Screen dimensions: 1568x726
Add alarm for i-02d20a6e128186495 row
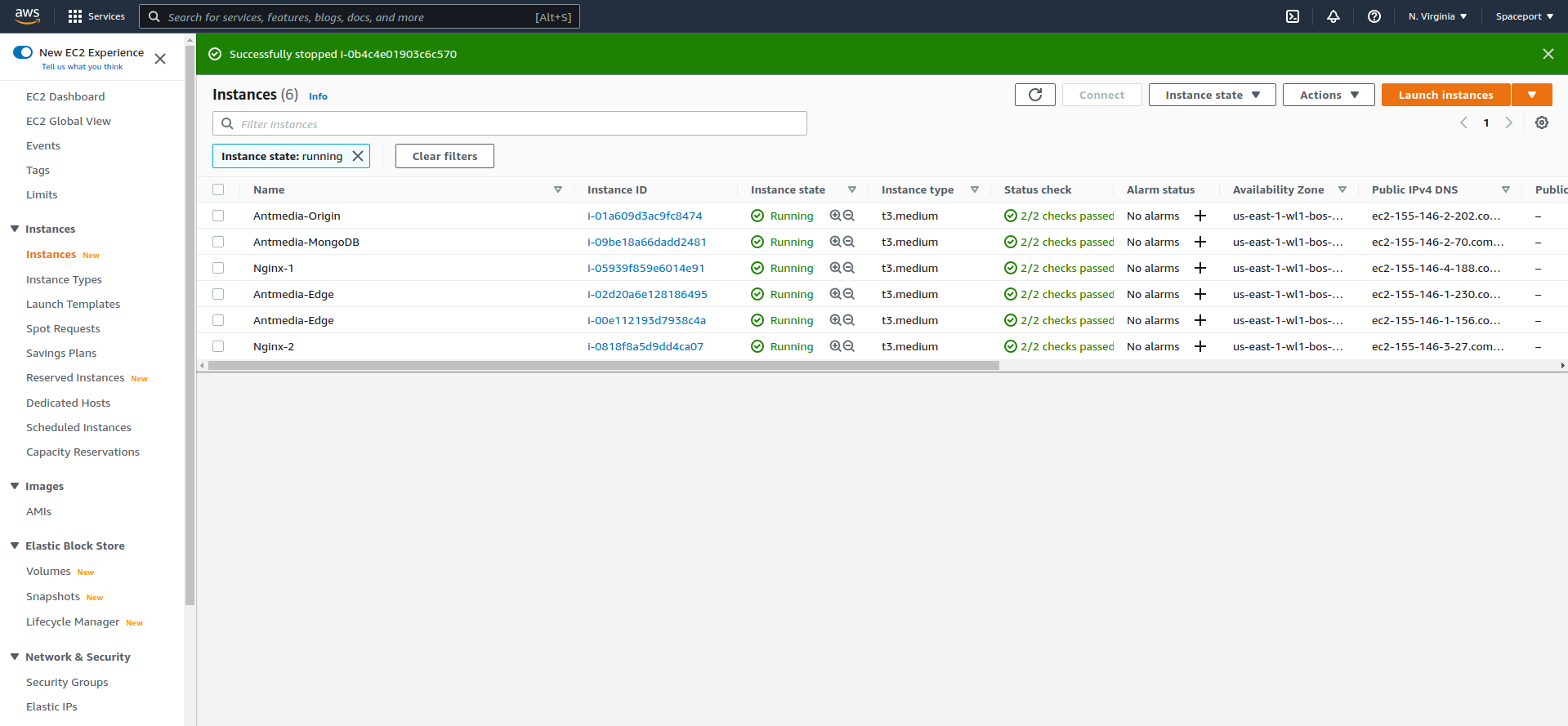pyautogui.click(x=1200, y=294)
